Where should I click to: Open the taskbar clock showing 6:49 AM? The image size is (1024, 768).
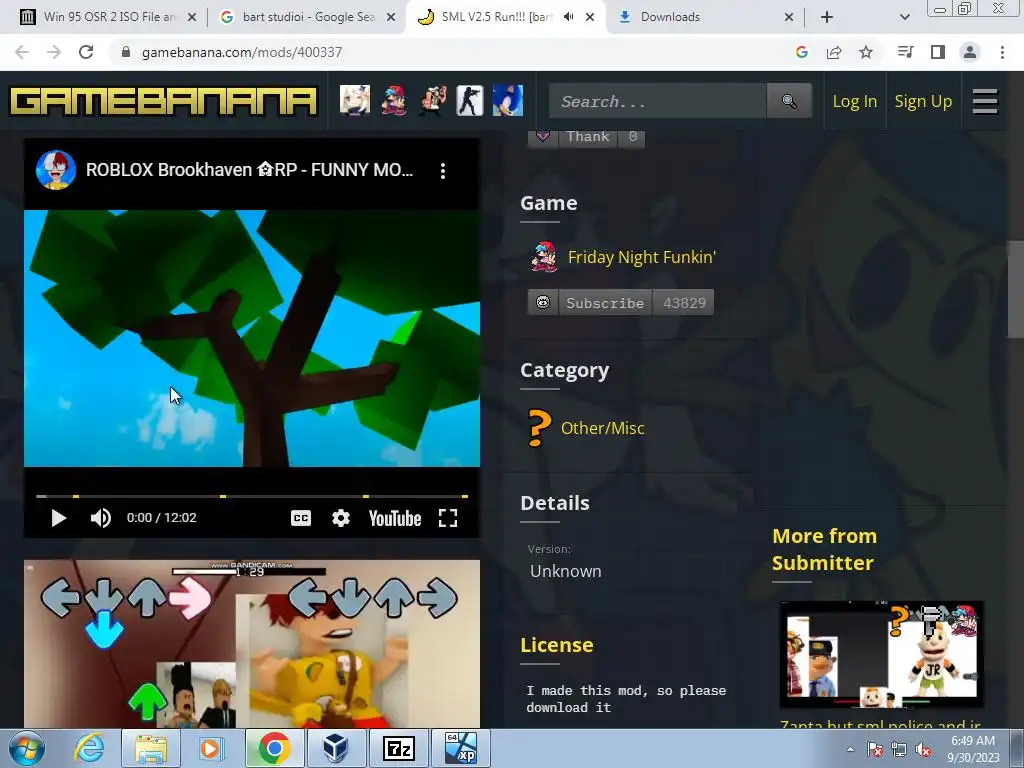pos(973,749)
